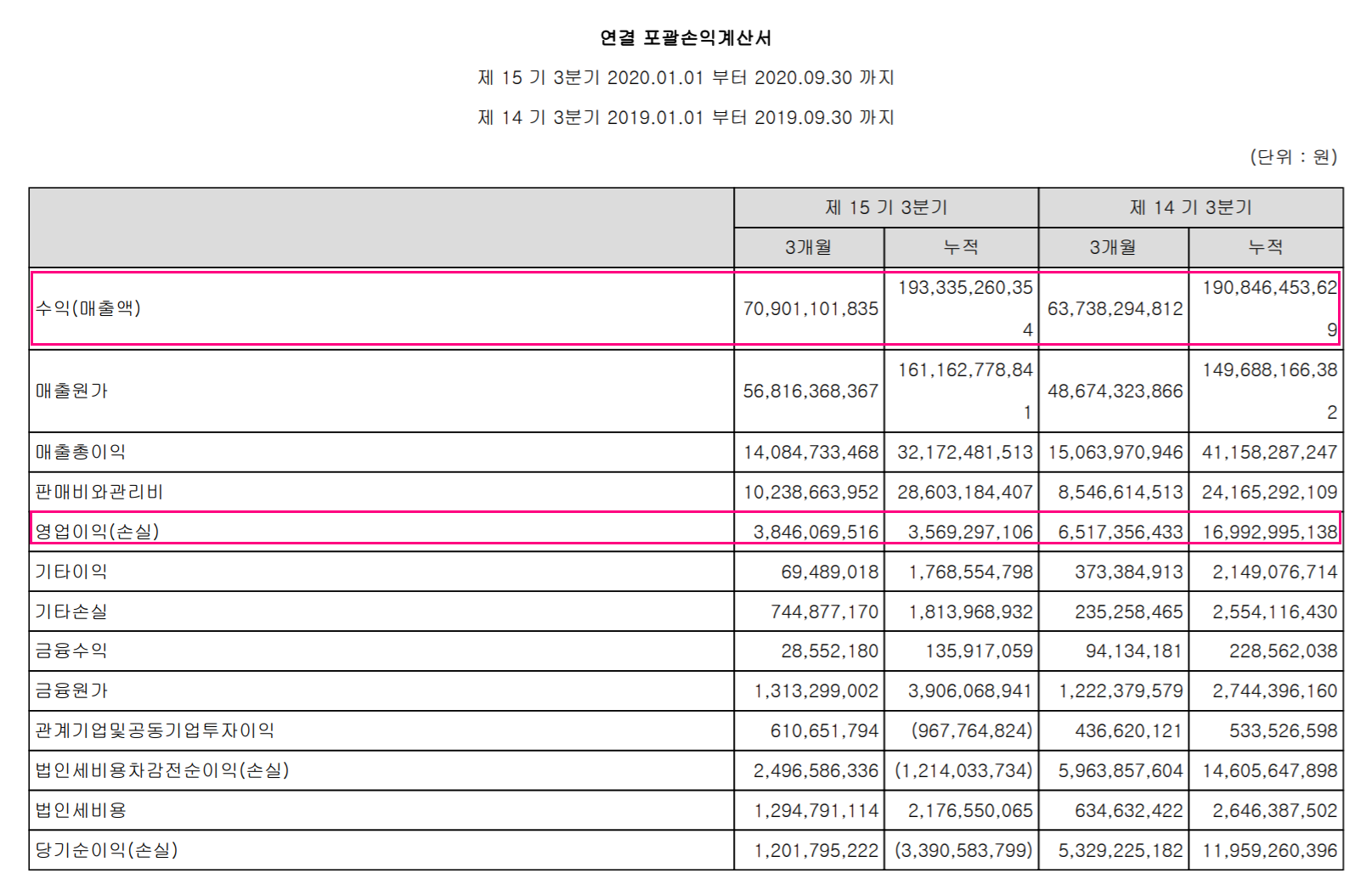This screenshot has height=896, width=1372.
Task: Click the 매출원가 row label
Action: point(71,391)
